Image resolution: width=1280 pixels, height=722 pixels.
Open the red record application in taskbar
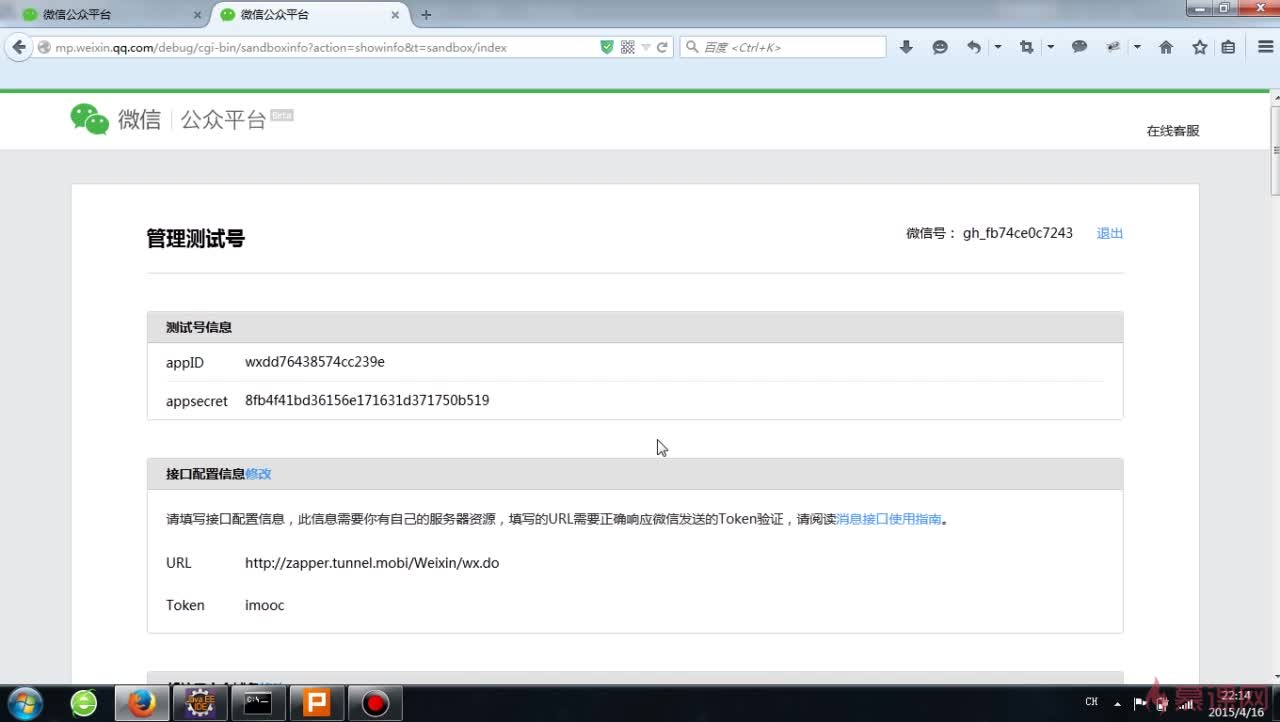[x=375, y=703]
